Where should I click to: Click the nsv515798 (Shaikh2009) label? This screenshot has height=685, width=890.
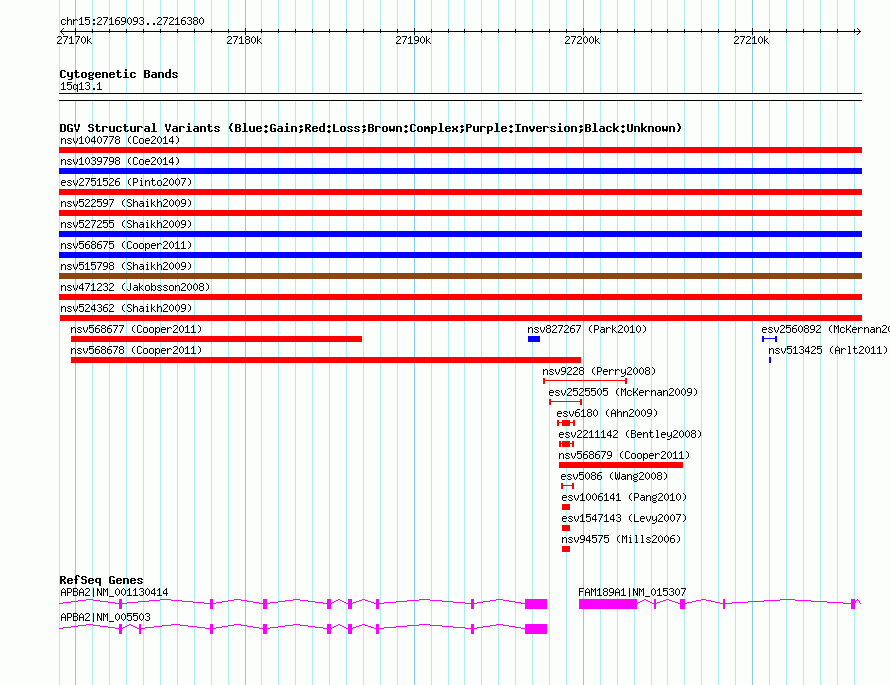(126, 266)
